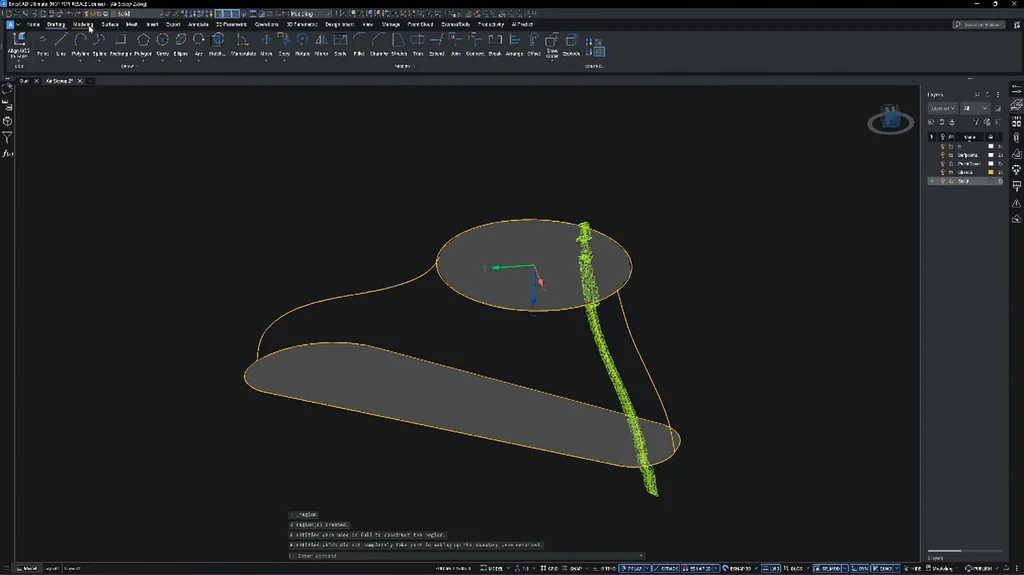Select the Polygon tool
The width and height of the screenshot is (1024, 575).
(143, 44)
